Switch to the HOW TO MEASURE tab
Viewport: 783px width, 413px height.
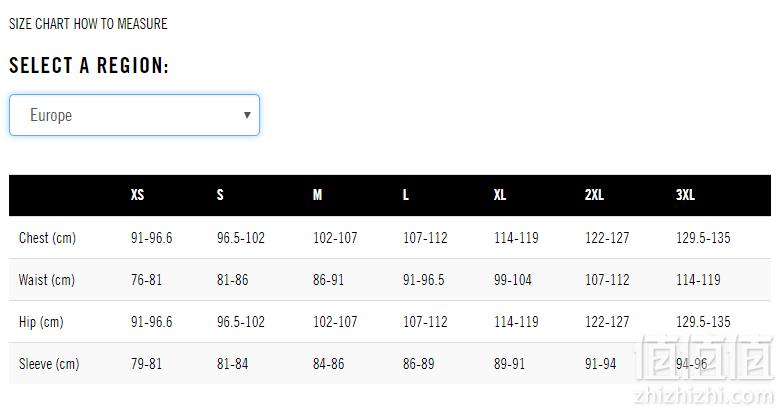(x=120, y=23)
